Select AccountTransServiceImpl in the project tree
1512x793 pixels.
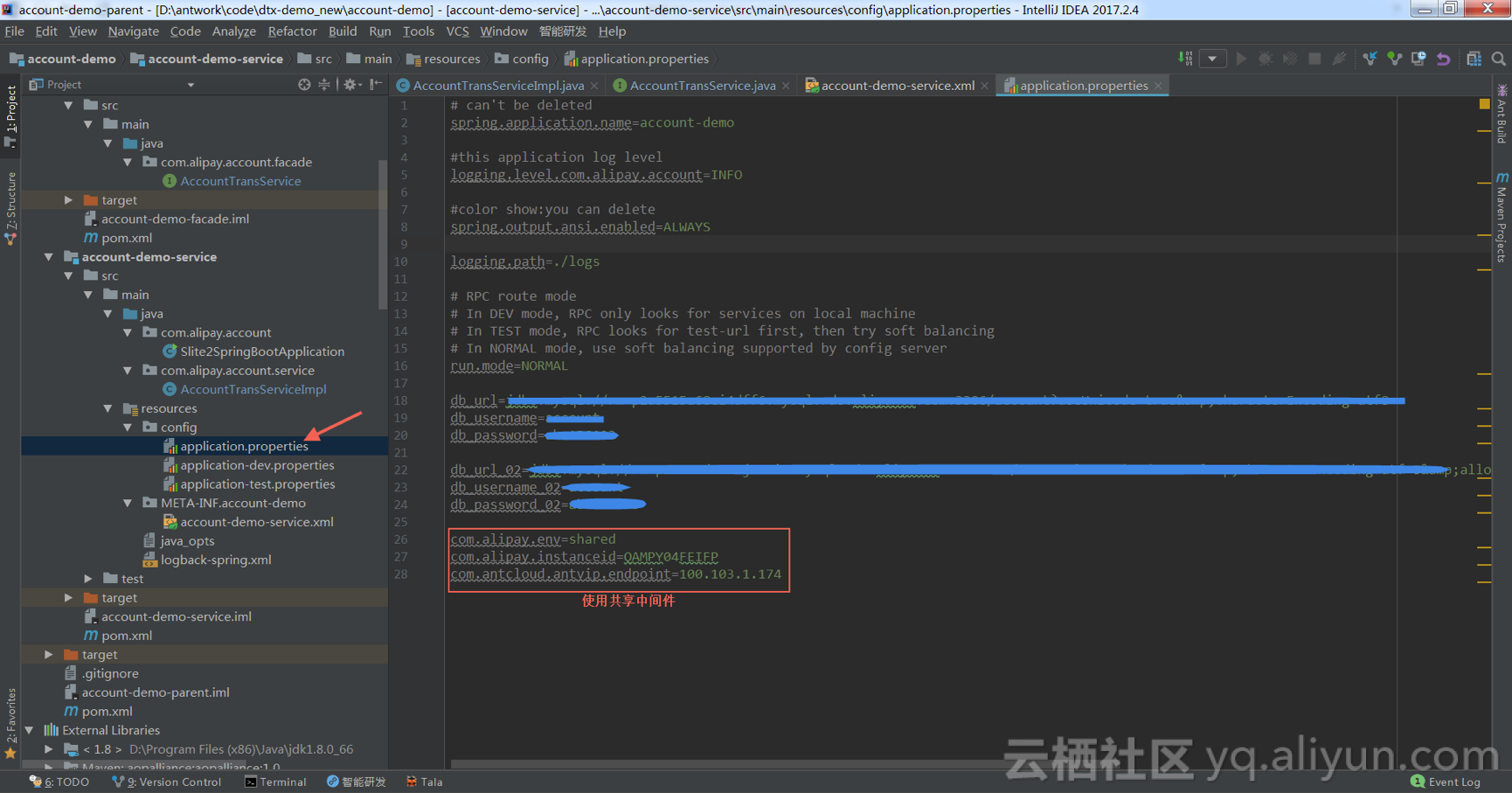[253, 389]
